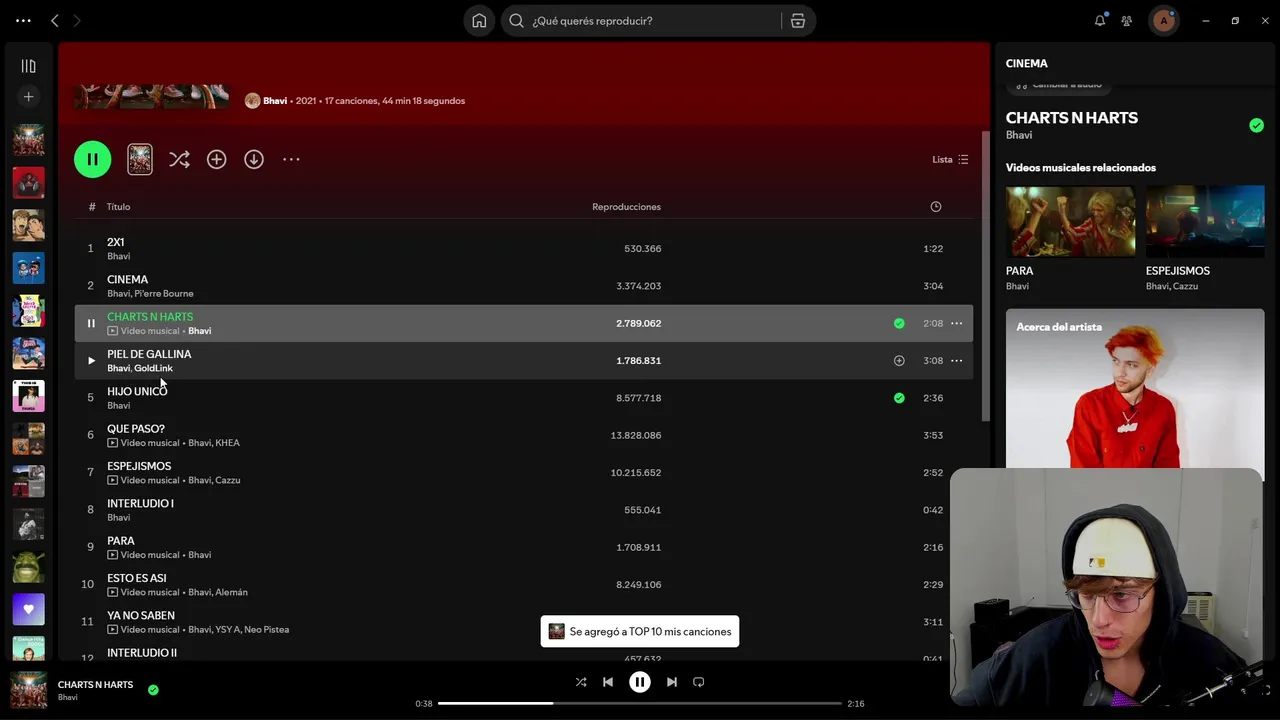
Task: Open the KHEA artist link
Action: (227, 443)
